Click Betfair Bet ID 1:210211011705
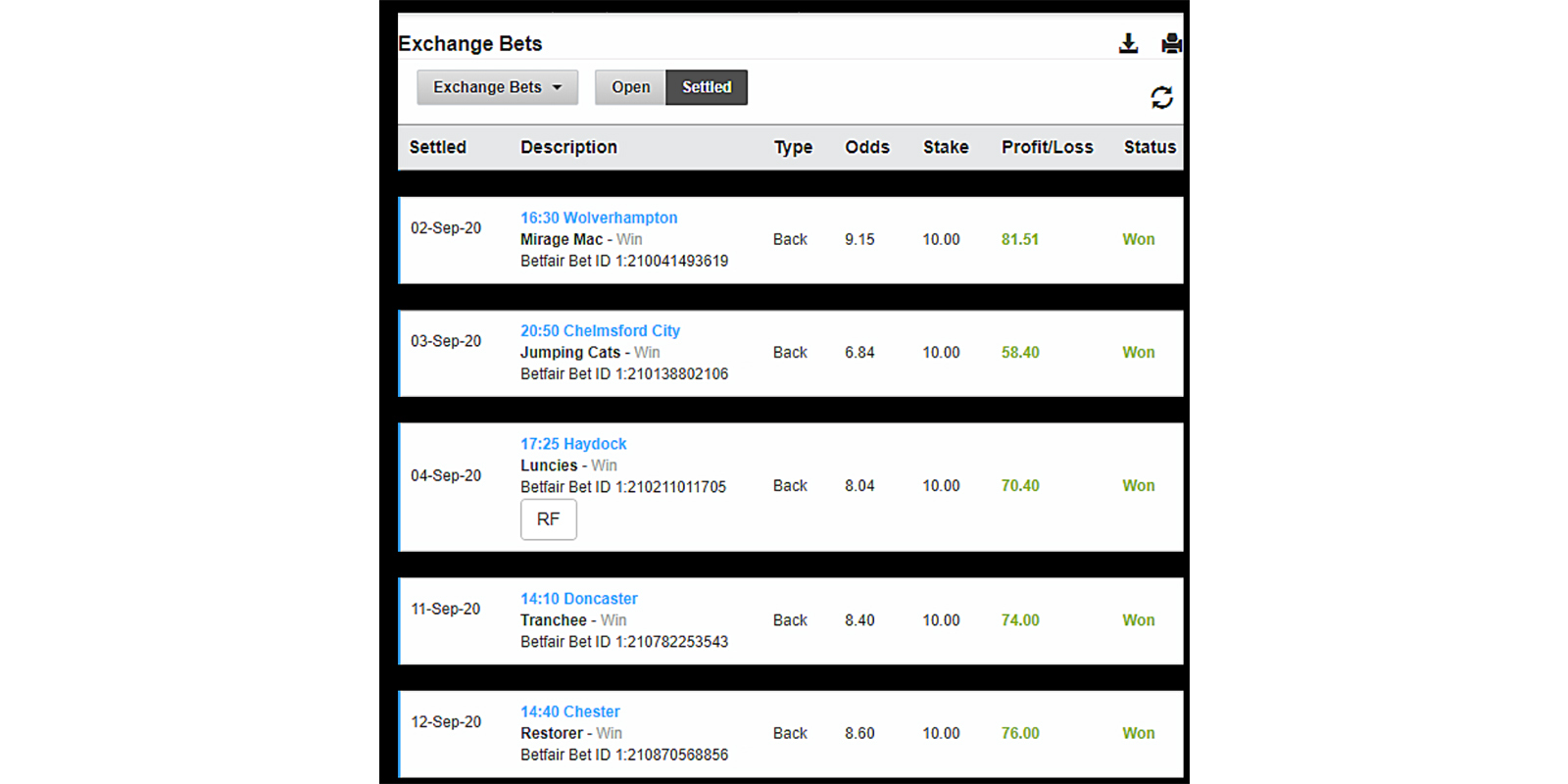 623,487
